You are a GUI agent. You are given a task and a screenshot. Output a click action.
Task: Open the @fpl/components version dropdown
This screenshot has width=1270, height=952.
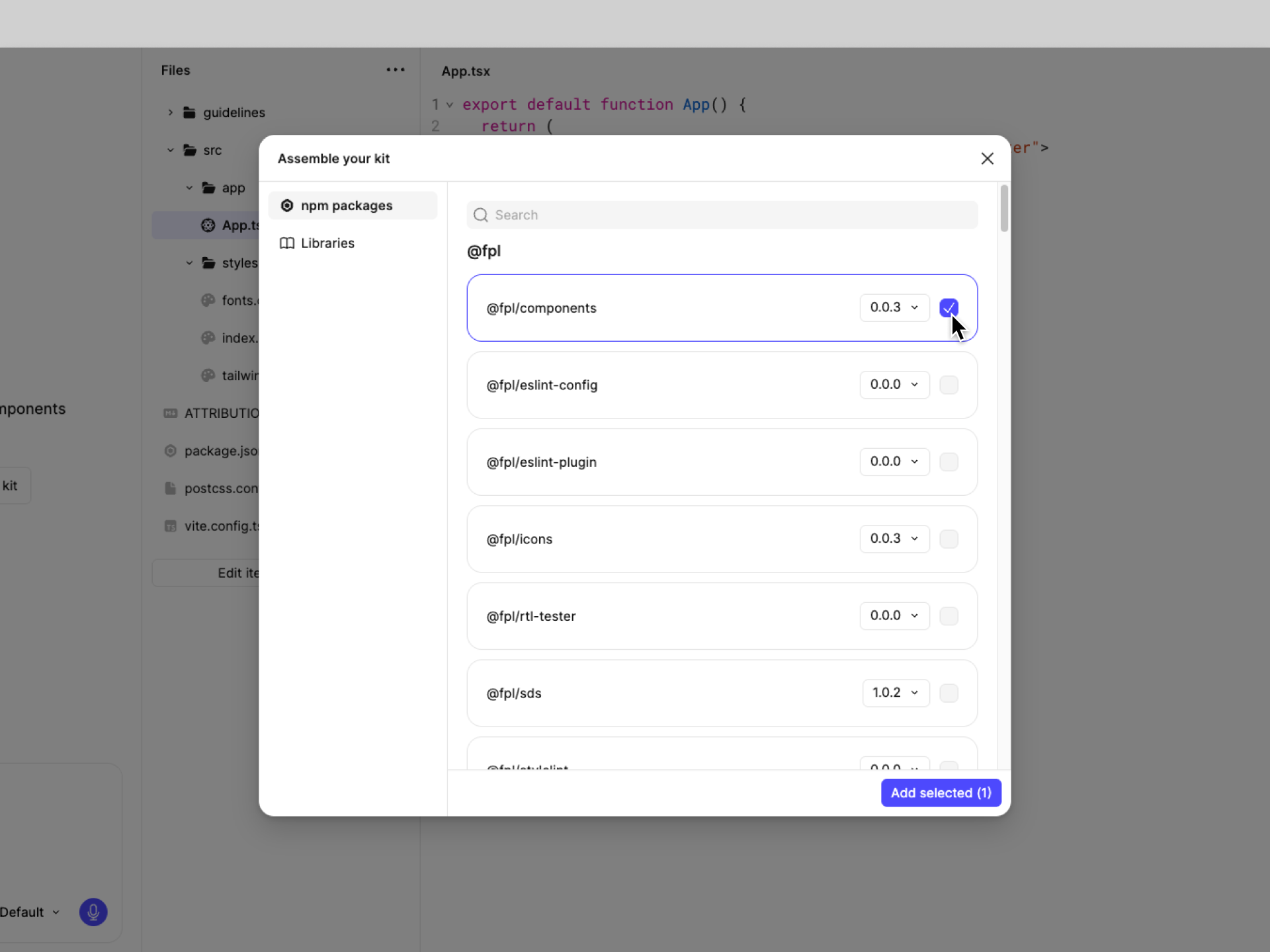pos(894,307)
